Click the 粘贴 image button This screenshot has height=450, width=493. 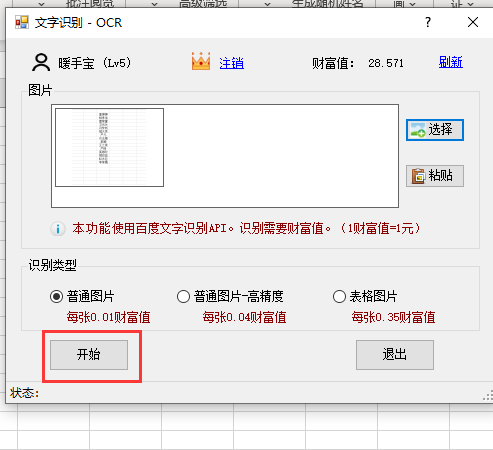coord(435,176)
